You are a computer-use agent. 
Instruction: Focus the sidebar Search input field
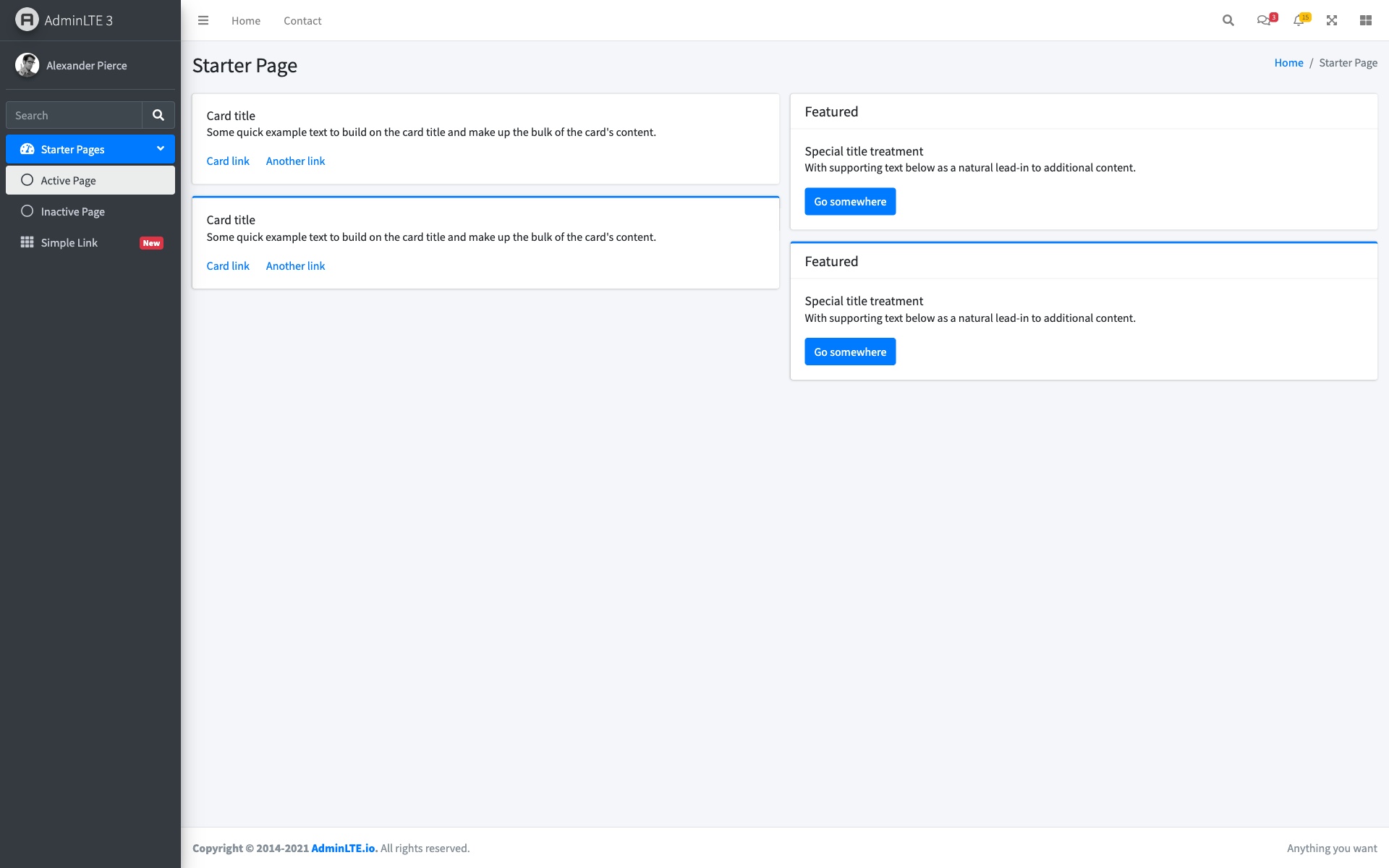(74, 115)
